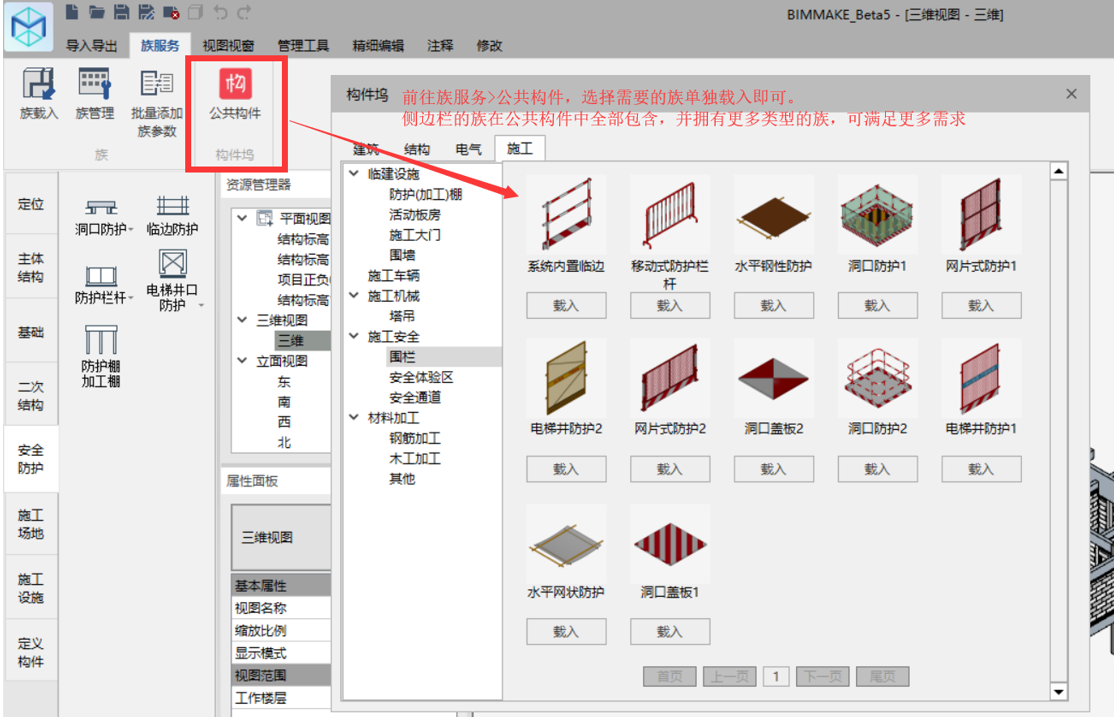Select the 东 elevation view
Viewport: 1114px width, 717px height.
[284, 382]
